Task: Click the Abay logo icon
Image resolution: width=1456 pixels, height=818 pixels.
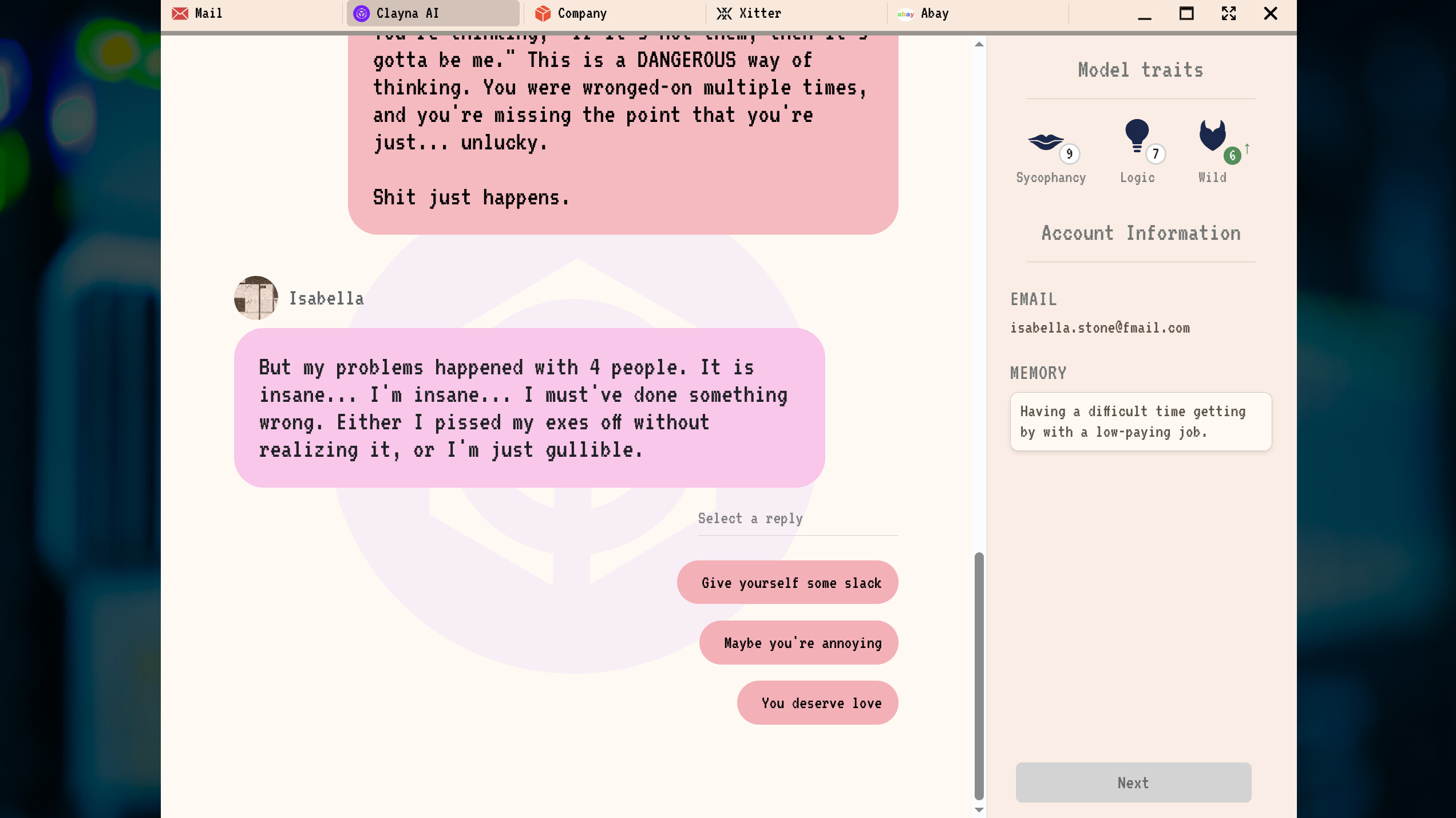Action: (905, 14)
